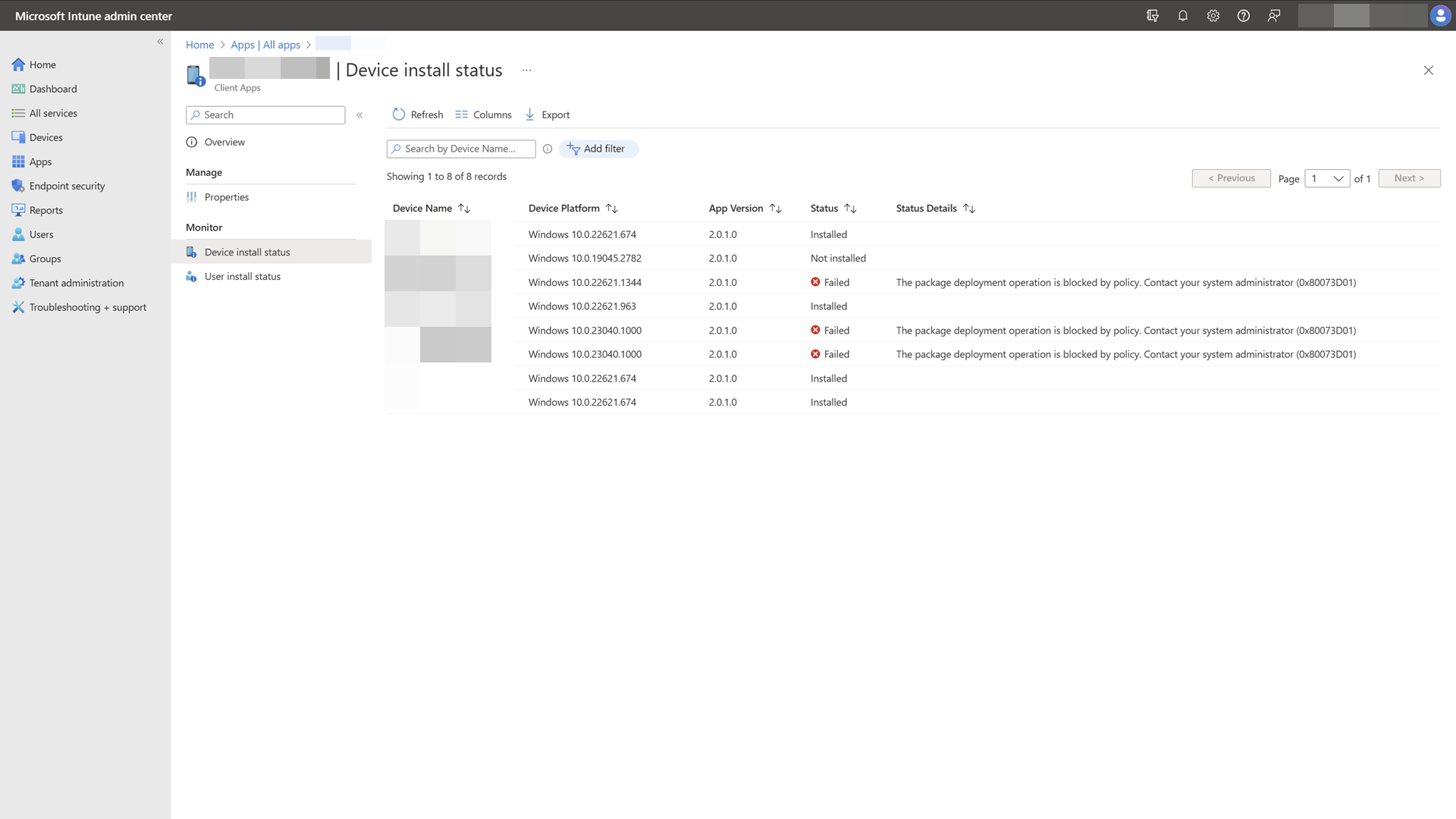Image resolution: width=1456 pixels, height=819 pixels.
Task: Follow Apps | All apps breadcrumb link
Action: pos(265,45)
